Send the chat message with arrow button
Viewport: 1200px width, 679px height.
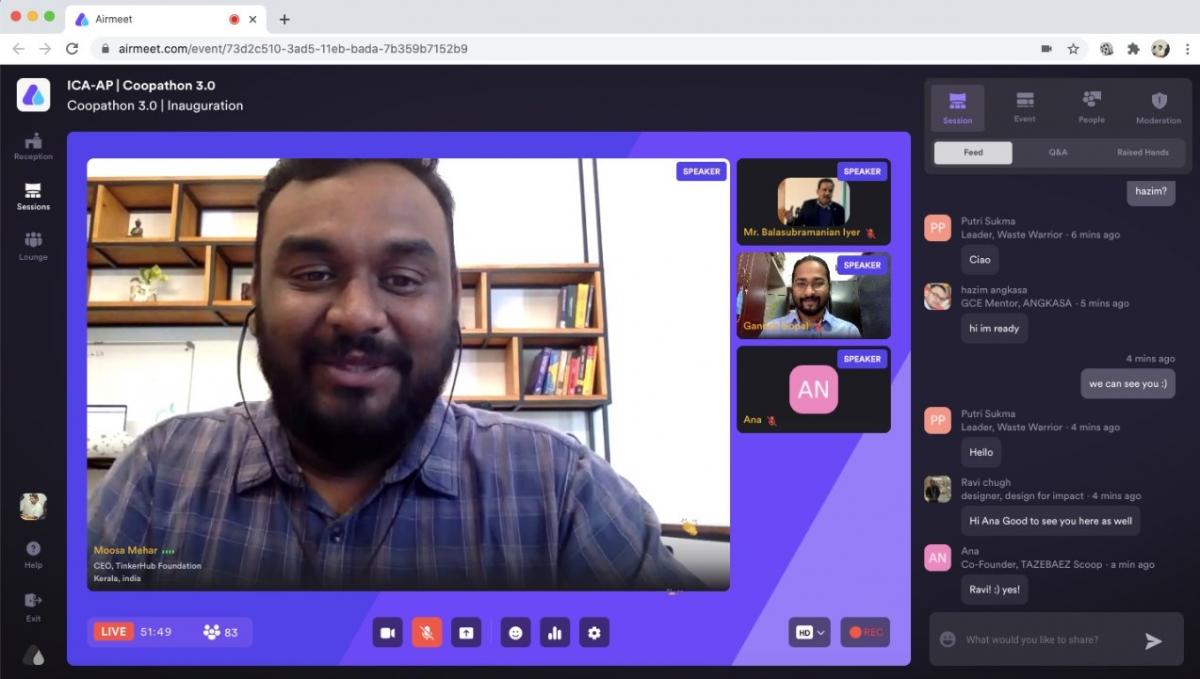(x=1153, y=641)
